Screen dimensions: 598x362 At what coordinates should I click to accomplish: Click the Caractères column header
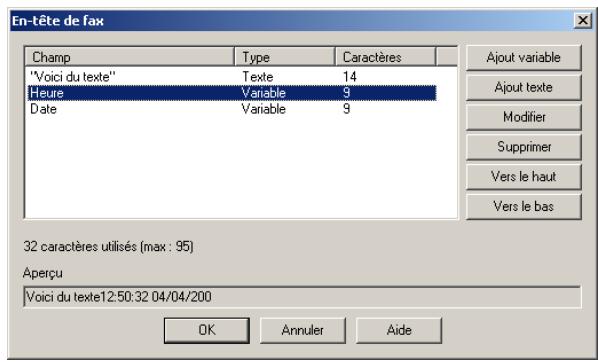pyautogui.click(x=385, y=57)
